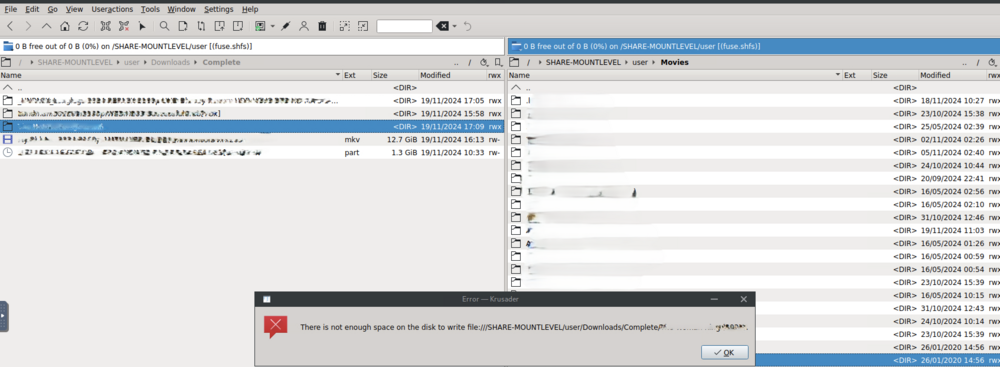Focus the toolbar text input field

pyautogui.click(x=404, y=26)
